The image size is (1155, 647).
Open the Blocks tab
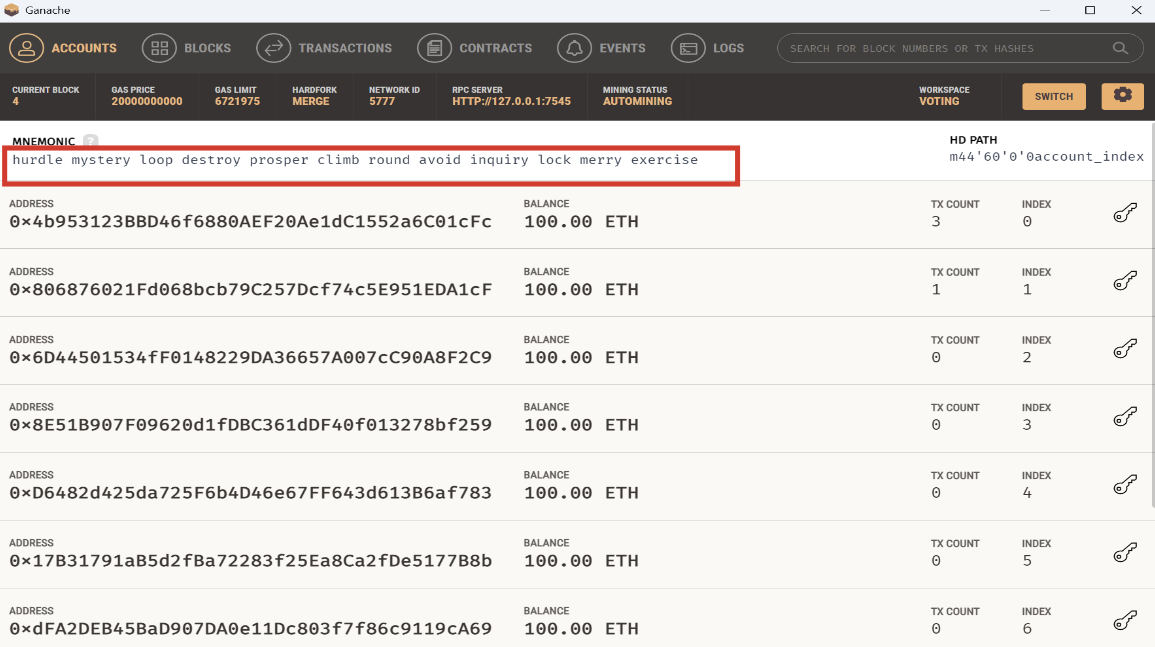pos(186,49)
